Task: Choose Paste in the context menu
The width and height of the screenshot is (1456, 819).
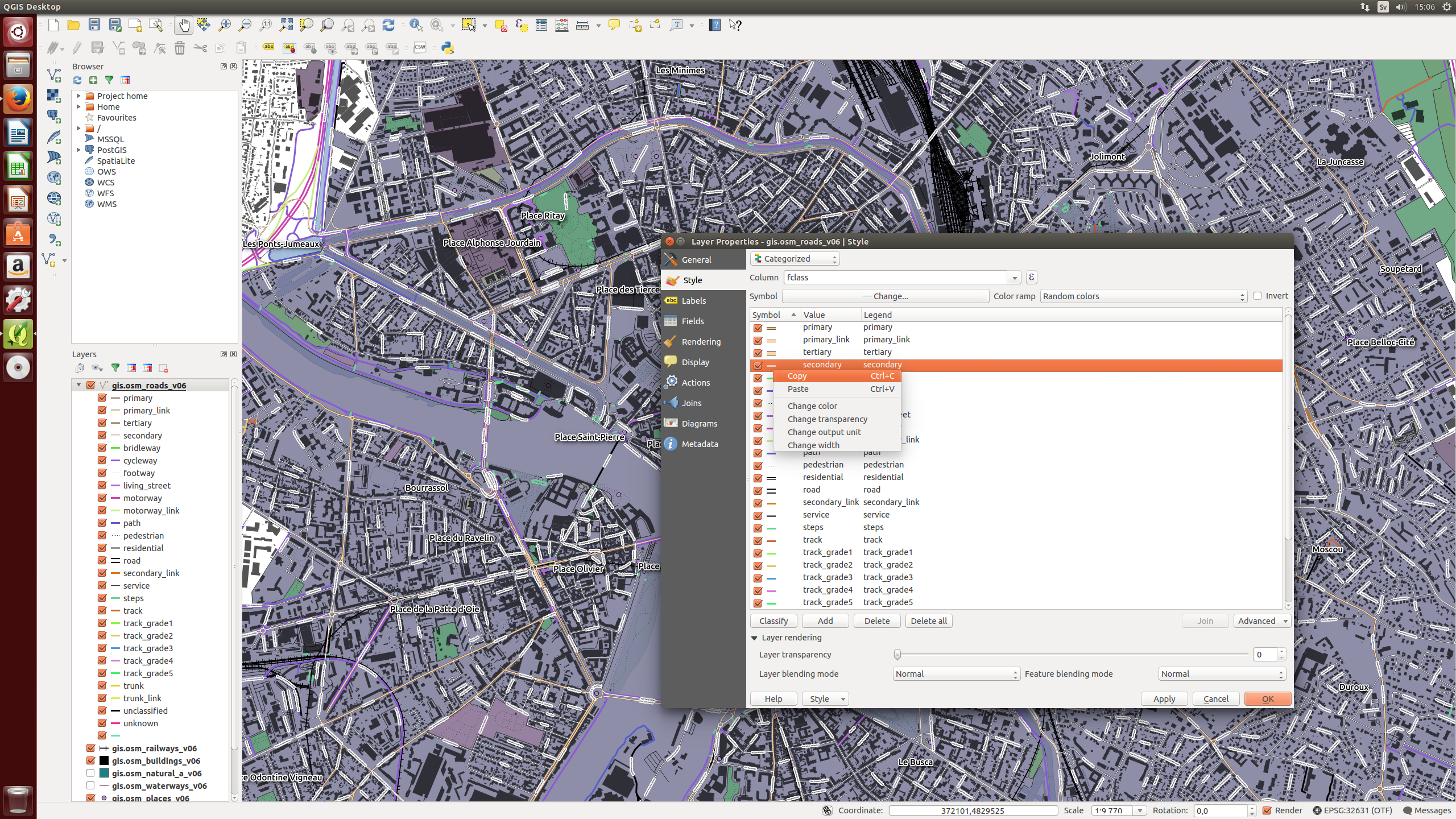Action: [x=837, y=389]
